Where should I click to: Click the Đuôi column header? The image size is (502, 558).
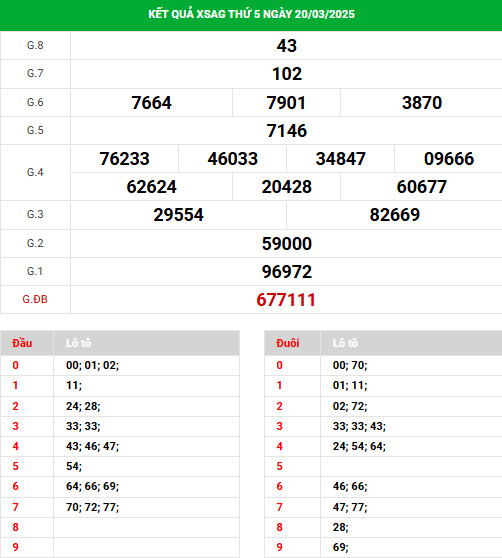[x=287, y=343]
